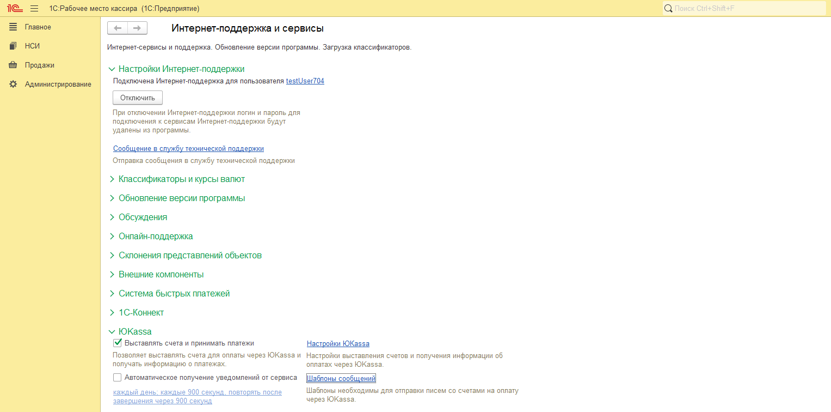Open the Главное section
The image size is (831, 412).
[38, 27]
